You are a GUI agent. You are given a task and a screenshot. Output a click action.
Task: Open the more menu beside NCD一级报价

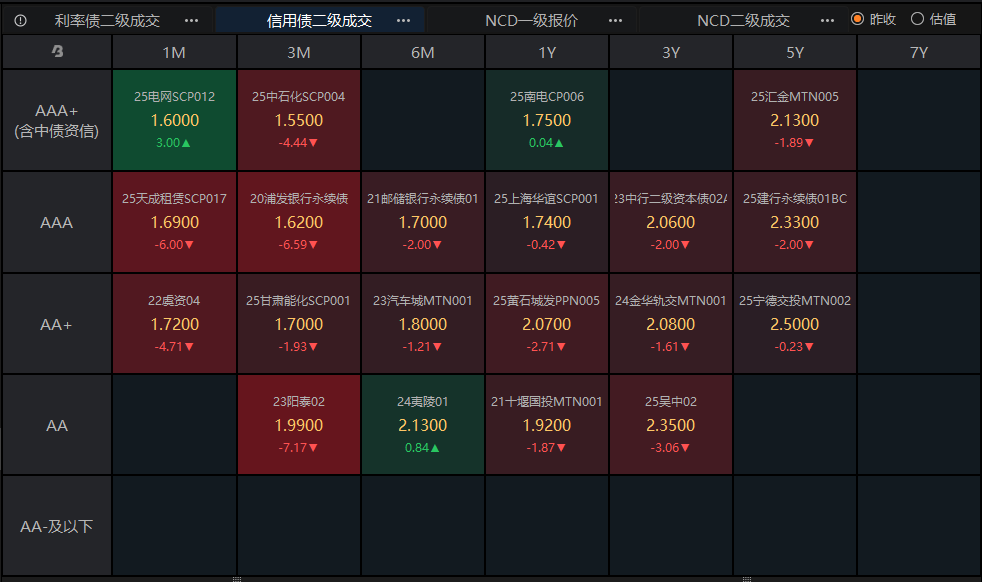(x=616, y=21)
